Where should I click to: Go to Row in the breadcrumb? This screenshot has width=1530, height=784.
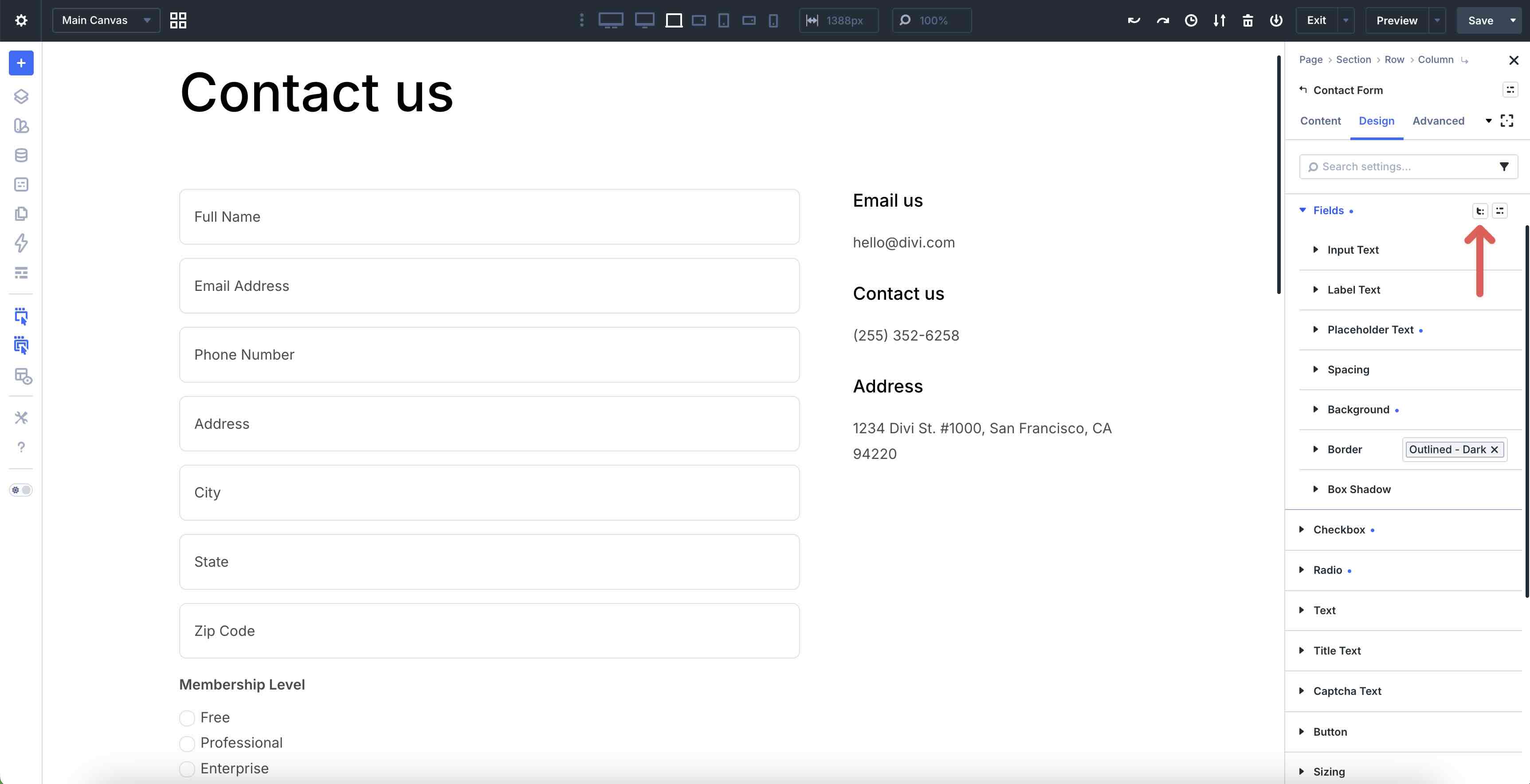tap(1394, 59)
